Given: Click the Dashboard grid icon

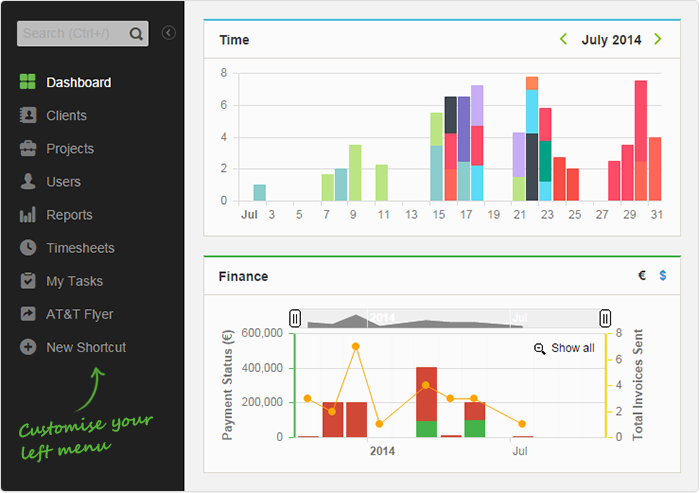Looking at the screenshot, I should [28, 82].
